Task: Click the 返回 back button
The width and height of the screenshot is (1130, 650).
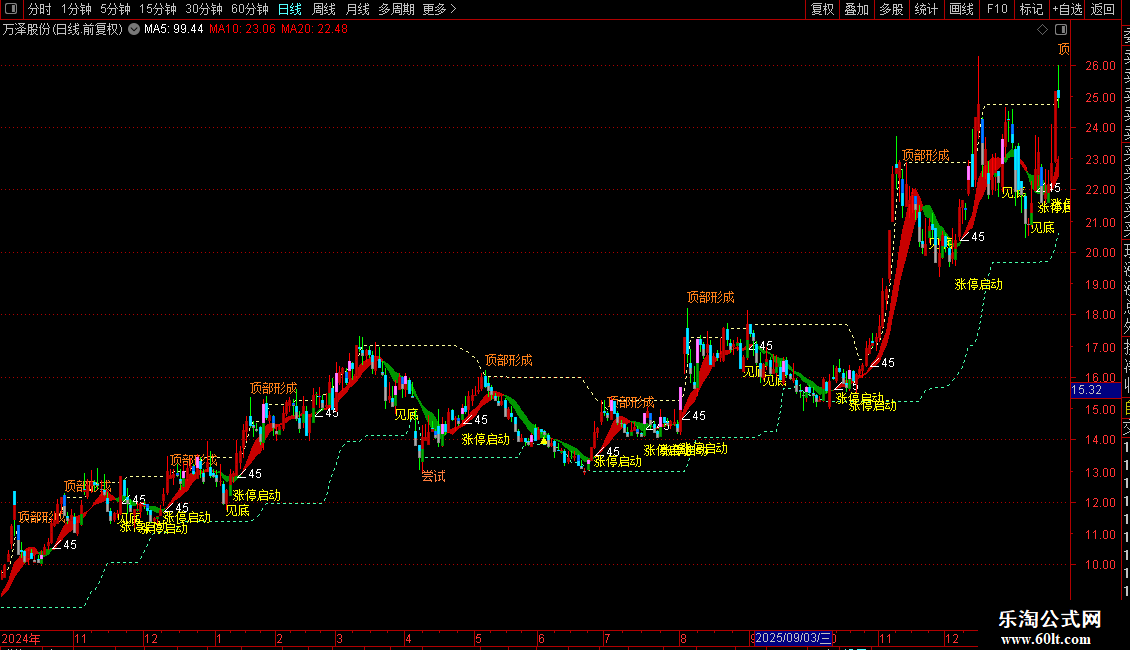Action: point(1103,9)
